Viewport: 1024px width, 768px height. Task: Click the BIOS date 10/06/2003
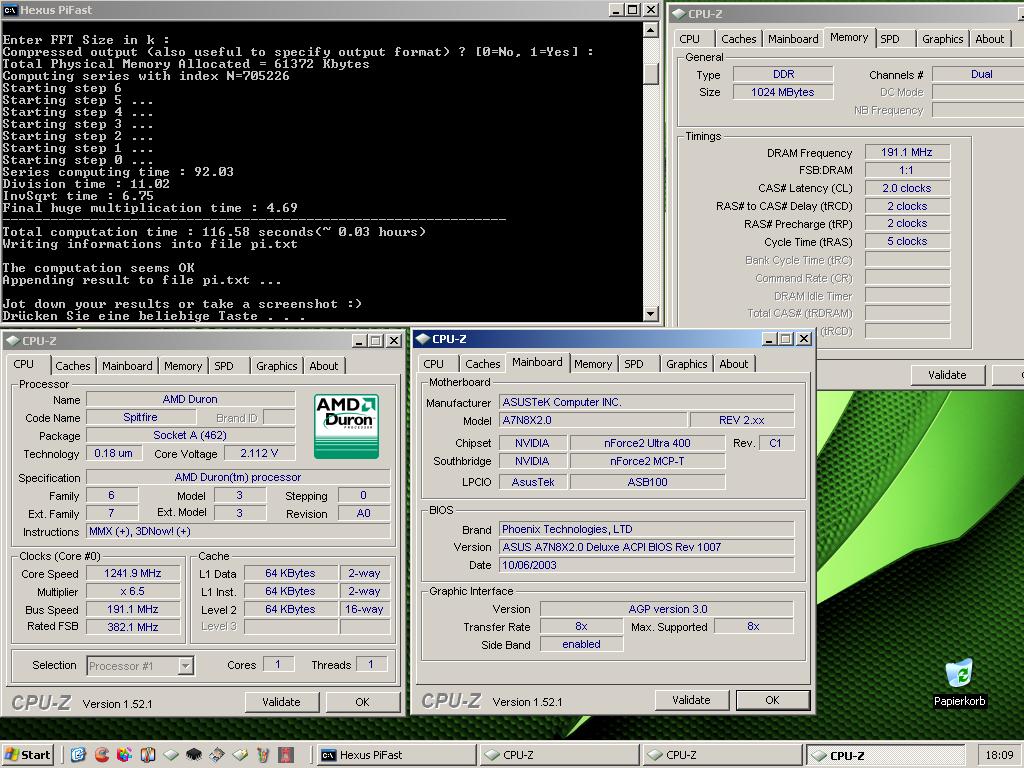click(x=647, y=565)
